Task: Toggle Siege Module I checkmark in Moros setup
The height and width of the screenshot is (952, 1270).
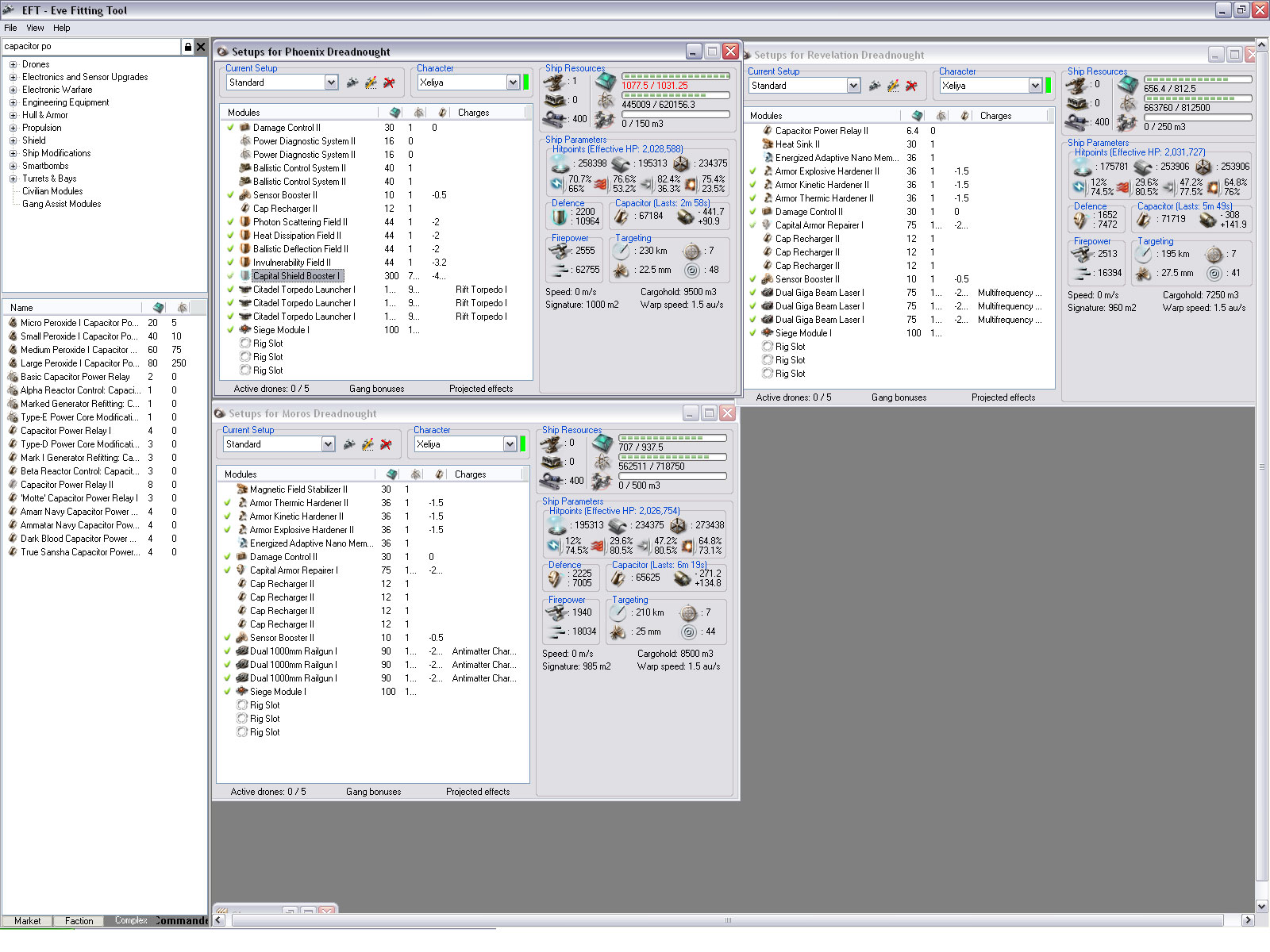Action: tap(227, 692)
